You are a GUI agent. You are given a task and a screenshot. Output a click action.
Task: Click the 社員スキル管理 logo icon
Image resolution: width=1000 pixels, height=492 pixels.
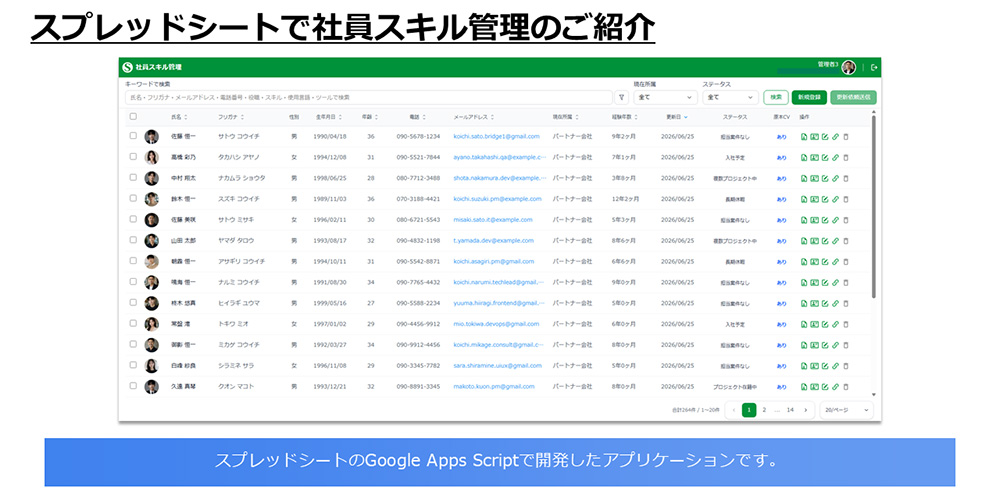(x=128, y=67)
